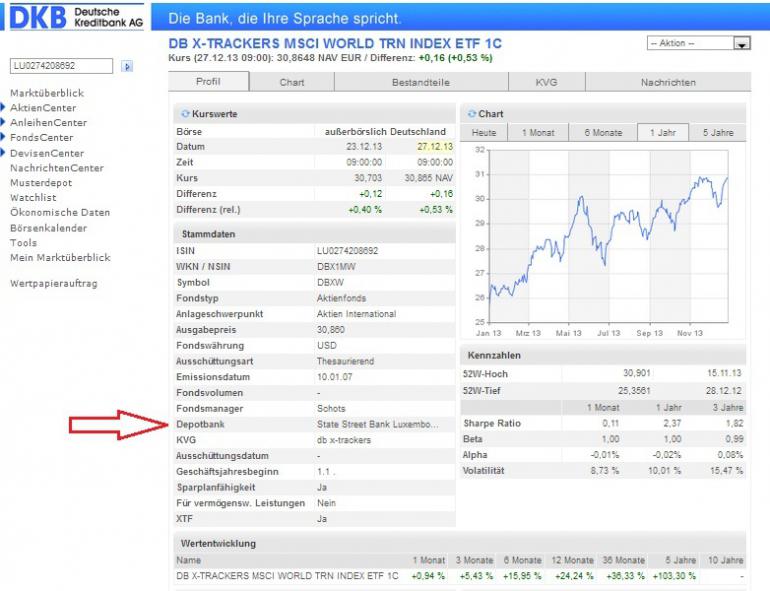Open NachrichtenCenter in sidebar
This screenshot has width=770, height=591.
[x=57, y=168]
